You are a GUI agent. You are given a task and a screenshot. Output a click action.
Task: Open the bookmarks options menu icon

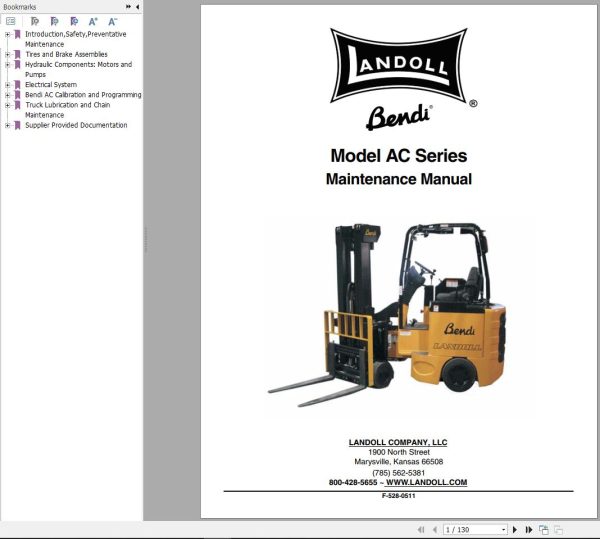coord(11,21)
